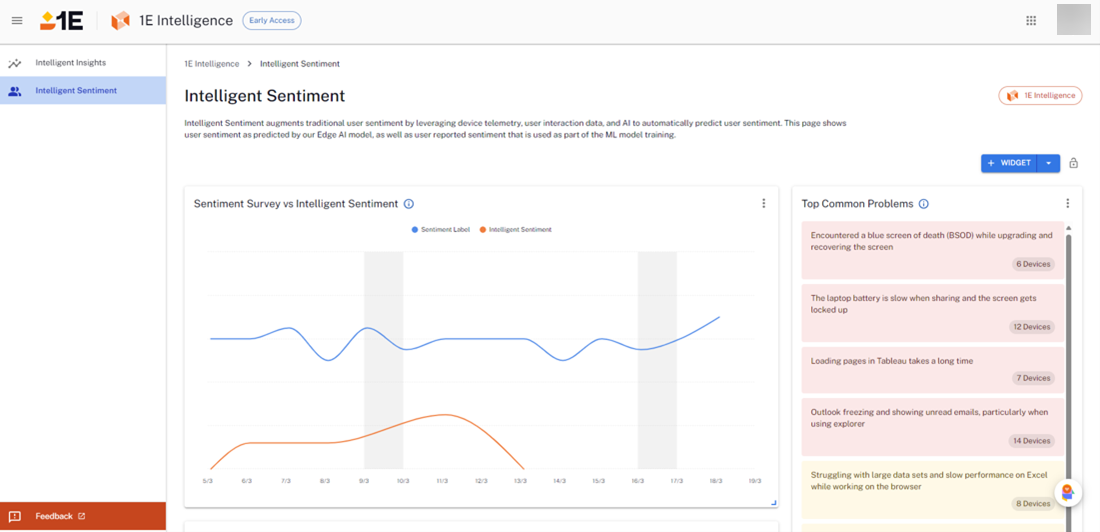Click the user profile avatar
This screenshot has width=1100, height=532.
click(1073, 20)
